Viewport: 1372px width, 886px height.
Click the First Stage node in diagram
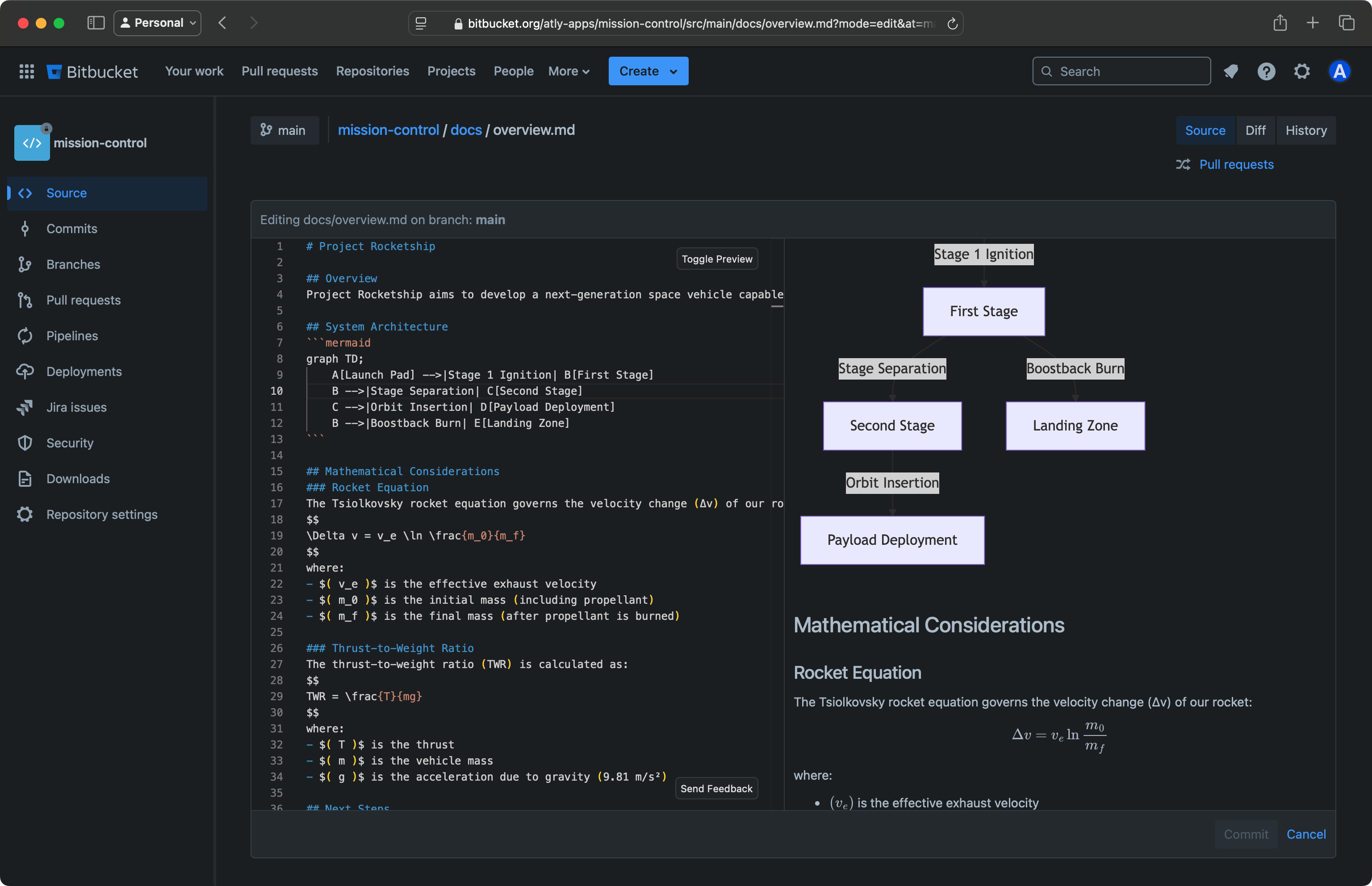pos(984,312)
